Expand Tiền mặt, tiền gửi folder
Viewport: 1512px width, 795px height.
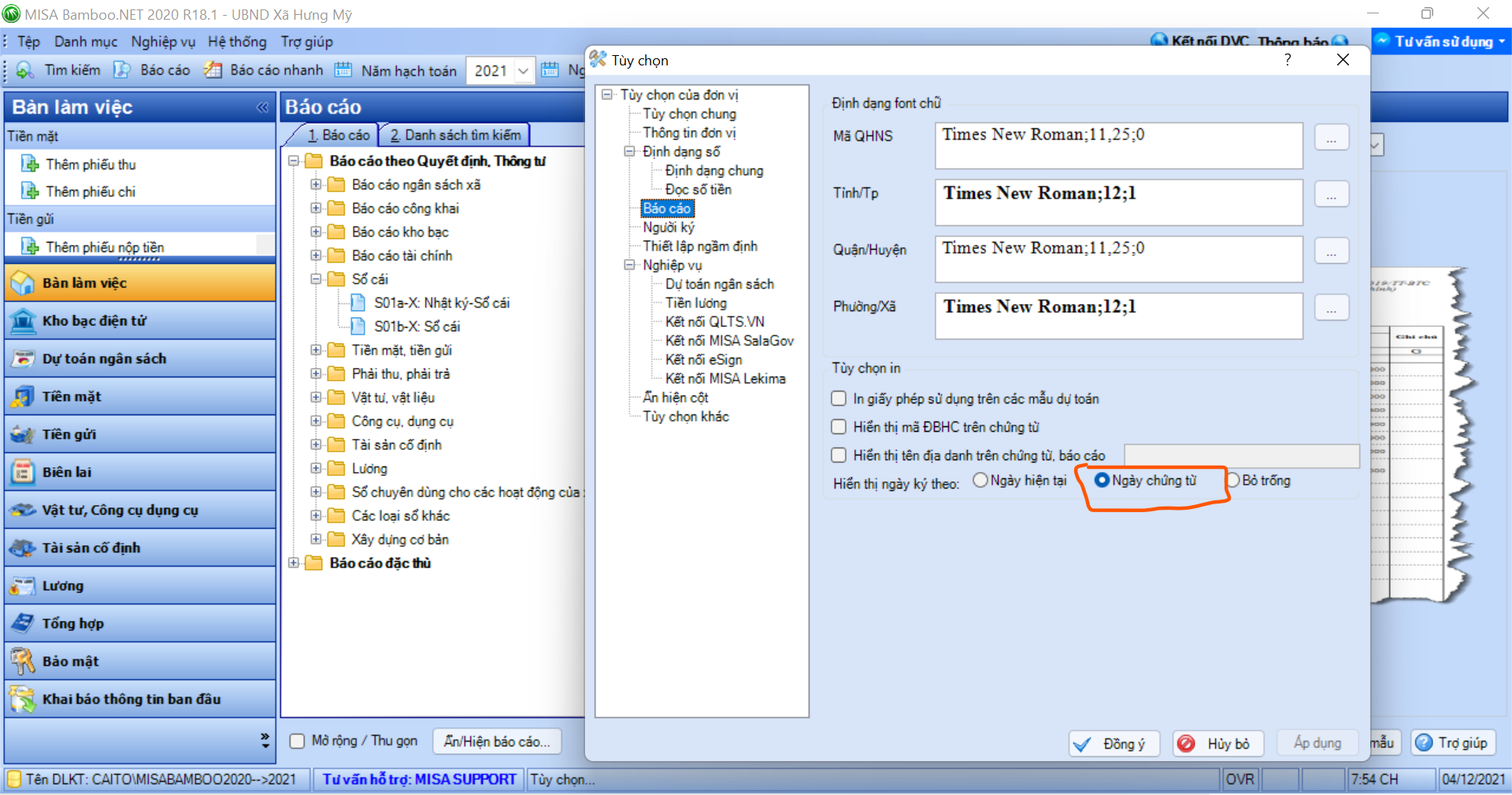point(316,350)
